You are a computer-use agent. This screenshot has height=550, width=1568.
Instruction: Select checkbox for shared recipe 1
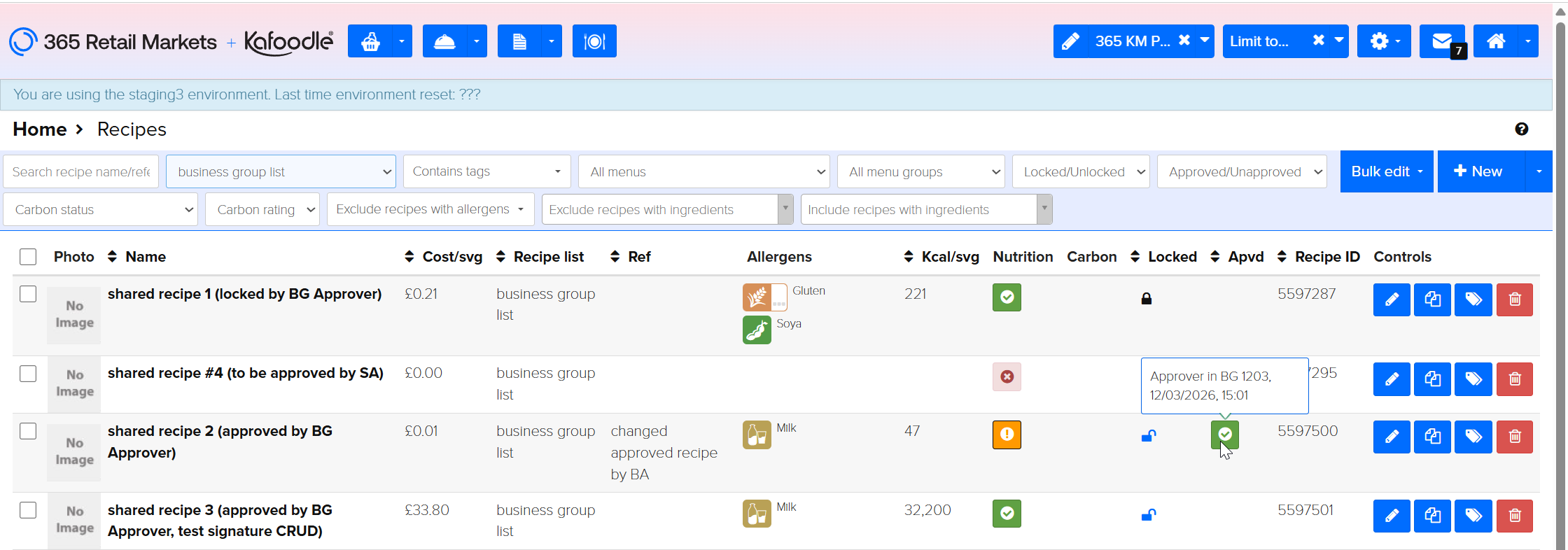28,294
